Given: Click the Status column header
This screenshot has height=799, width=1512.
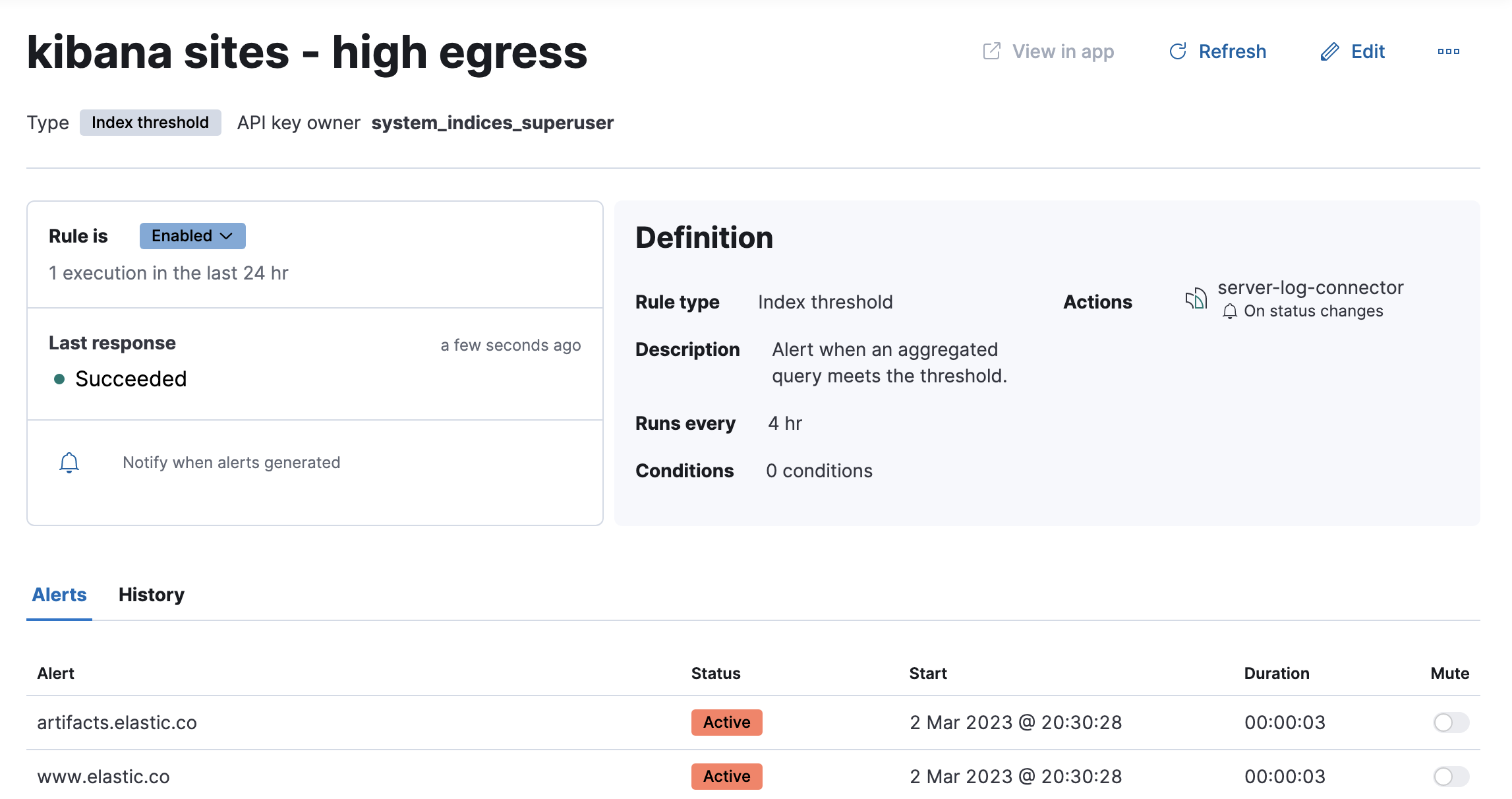Looking at the screenshot, I should 715,673.
